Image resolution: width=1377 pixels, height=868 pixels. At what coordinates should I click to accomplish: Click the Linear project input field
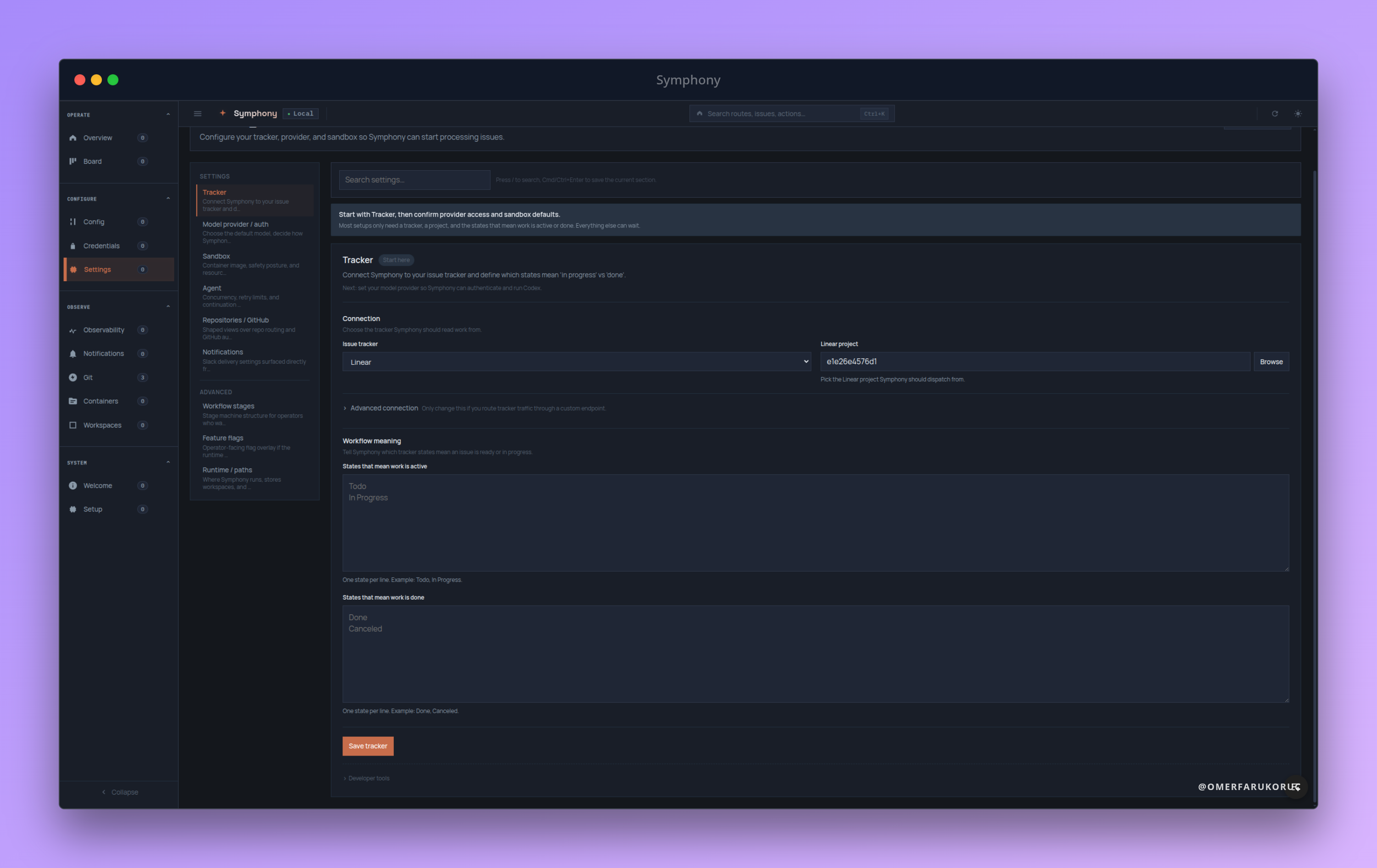click(1035, 362)
